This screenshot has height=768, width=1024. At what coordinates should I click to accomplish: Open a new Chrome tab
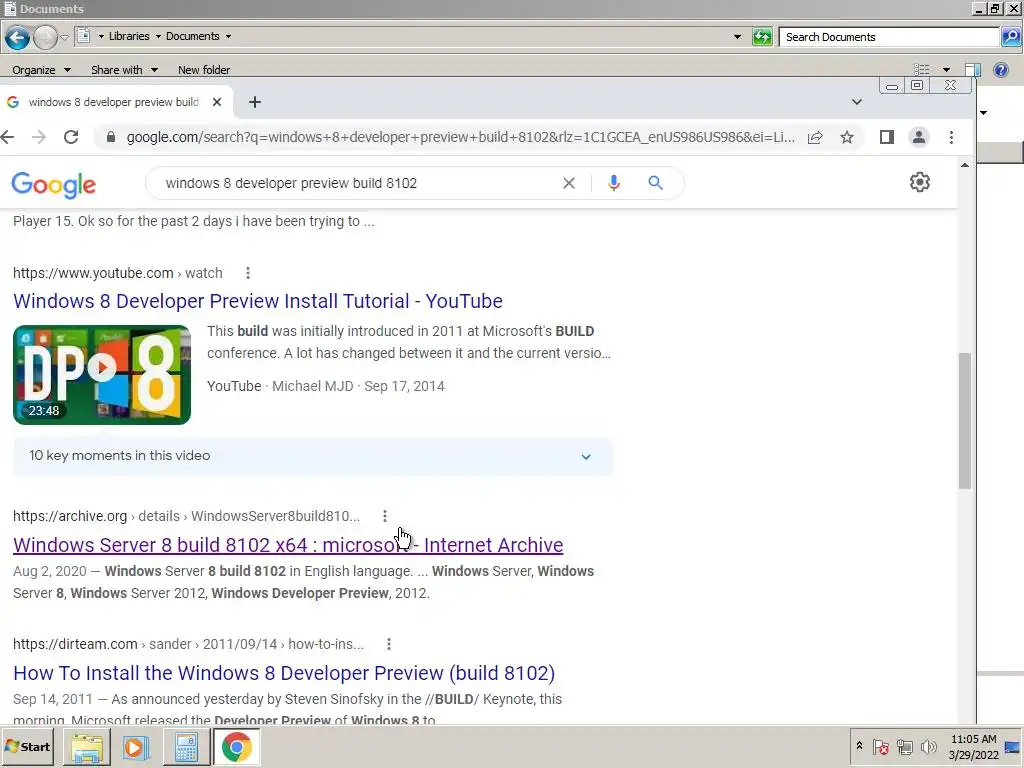pyautogui.click(x=255, y=102)
